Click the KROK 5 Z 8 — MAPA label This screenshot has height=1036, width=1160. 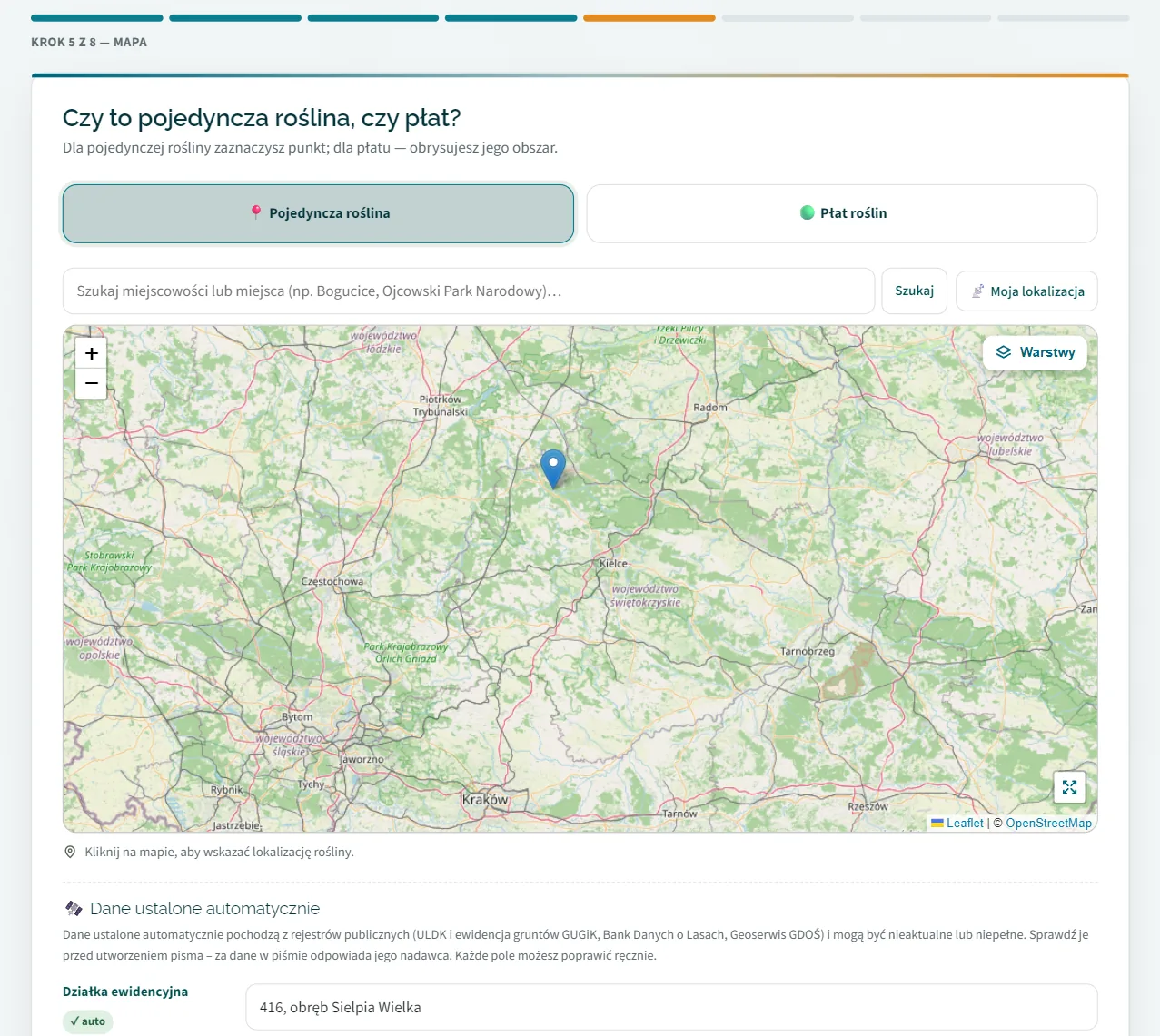point(89,42)
